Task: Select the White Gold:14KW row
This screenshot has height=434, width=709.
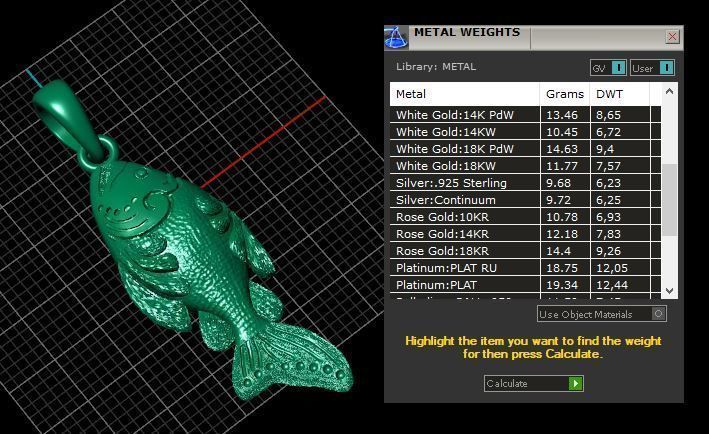Action: (x=525, y=132)
